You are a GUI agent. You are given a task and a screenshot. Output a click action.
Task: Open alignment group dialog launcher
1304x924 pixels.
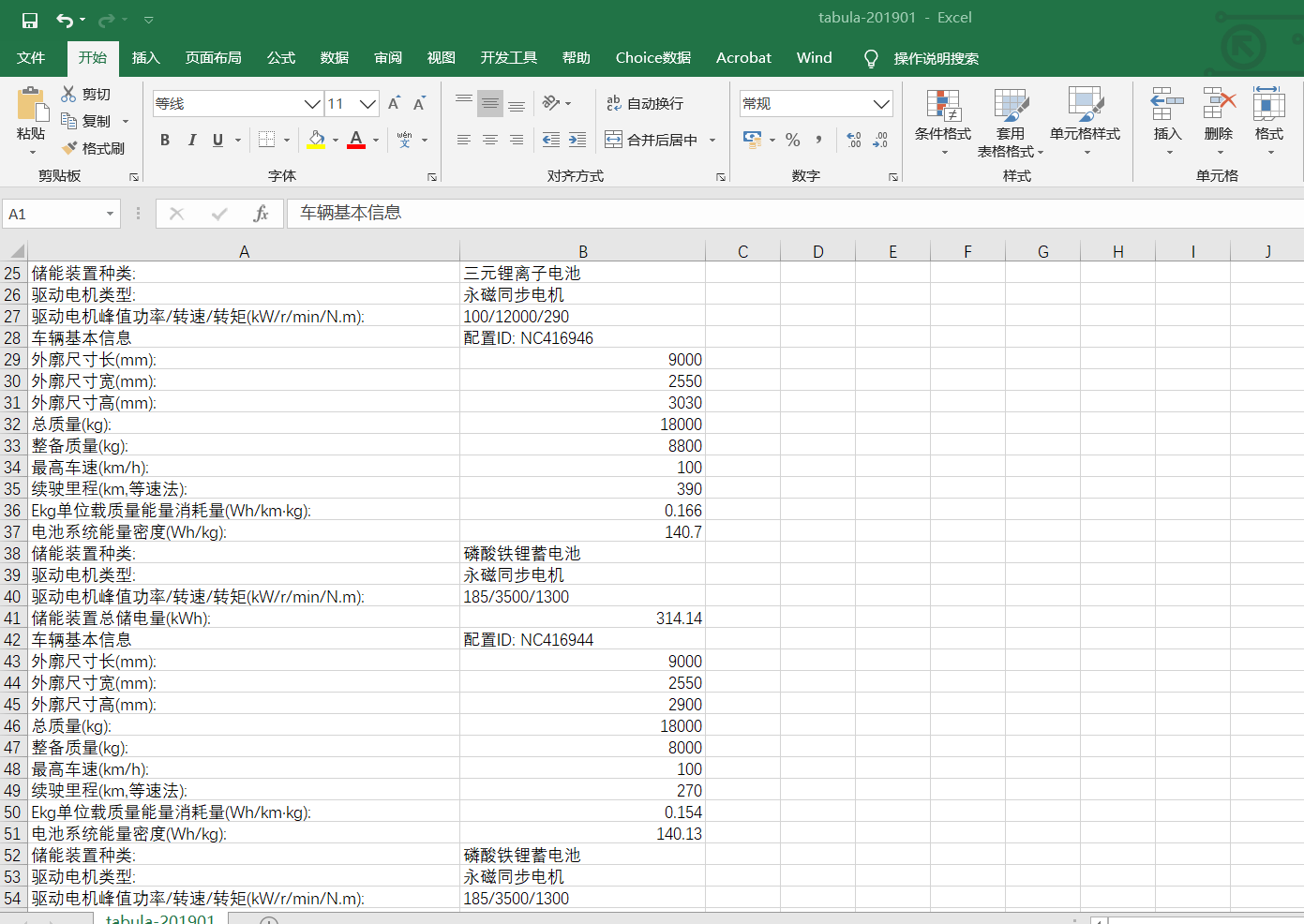coord(721,176)
